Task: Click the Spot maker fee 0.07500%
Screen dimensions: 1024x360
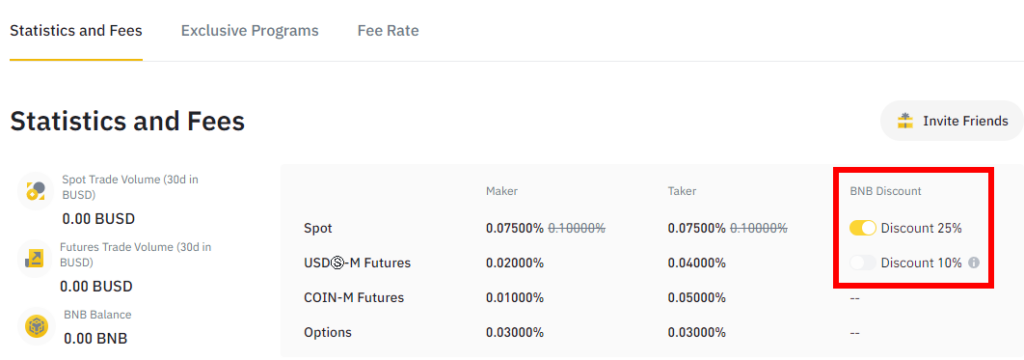Action: click(515, 228)
